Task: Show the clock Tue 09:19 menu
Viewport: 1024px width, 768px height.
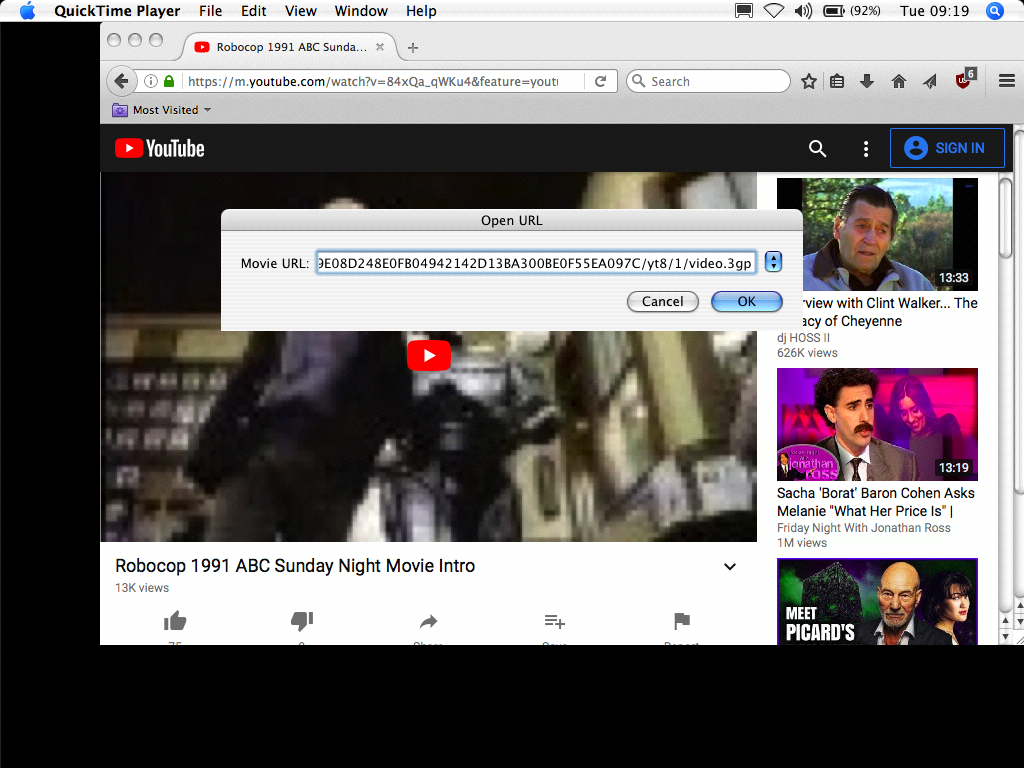Action: 935,11
